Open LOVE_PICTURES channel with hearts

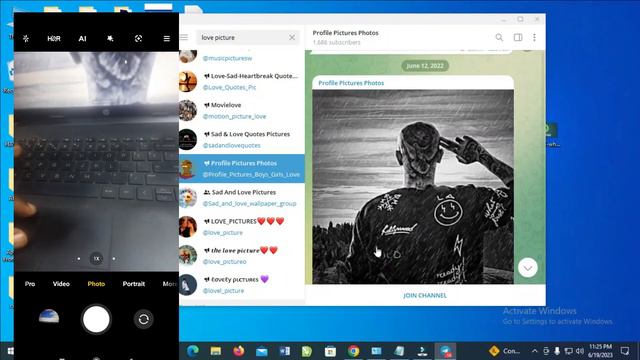pos(242,227)
